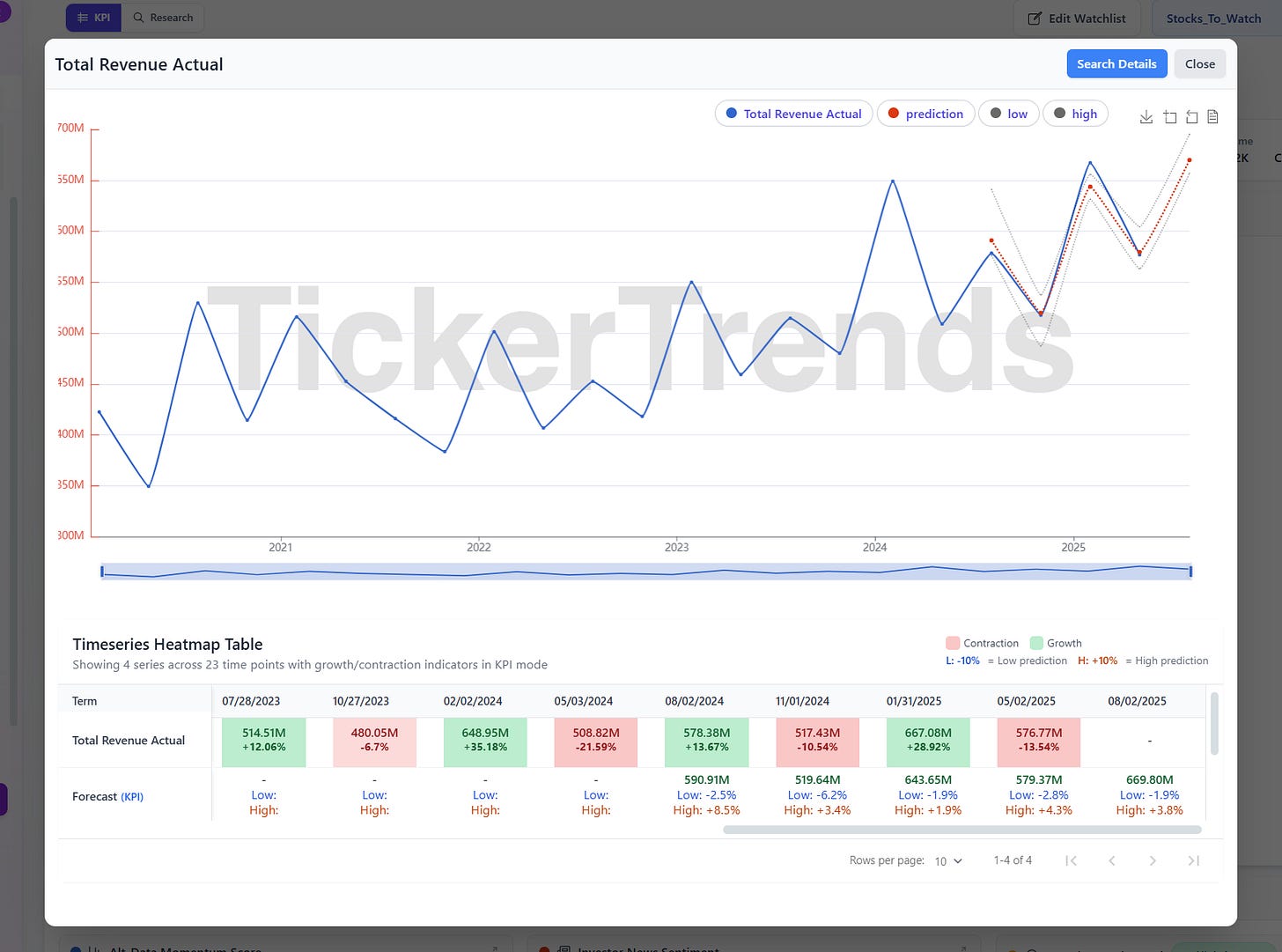Close the Total Revenue Actual dialog

point(1199,64)
